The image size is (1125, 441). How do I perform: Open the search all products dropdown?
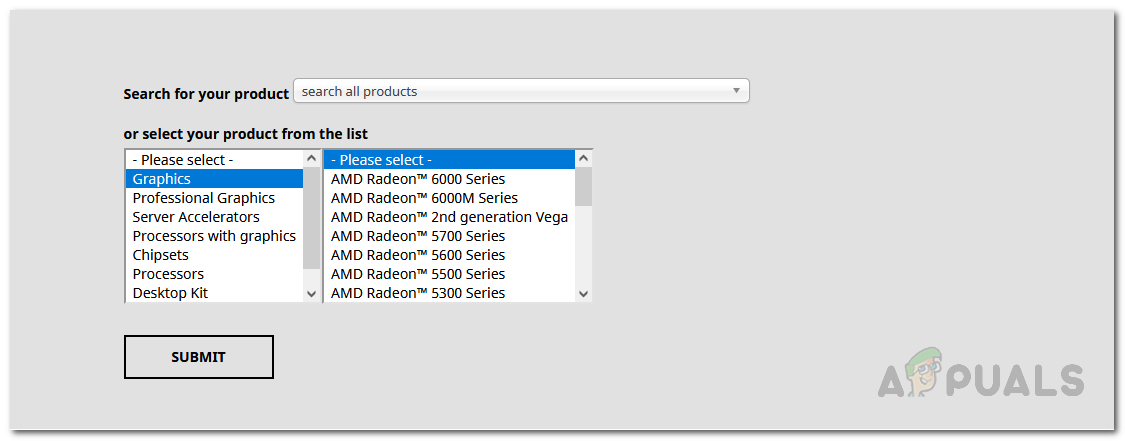pyautogui.click(x=520, y=91)
